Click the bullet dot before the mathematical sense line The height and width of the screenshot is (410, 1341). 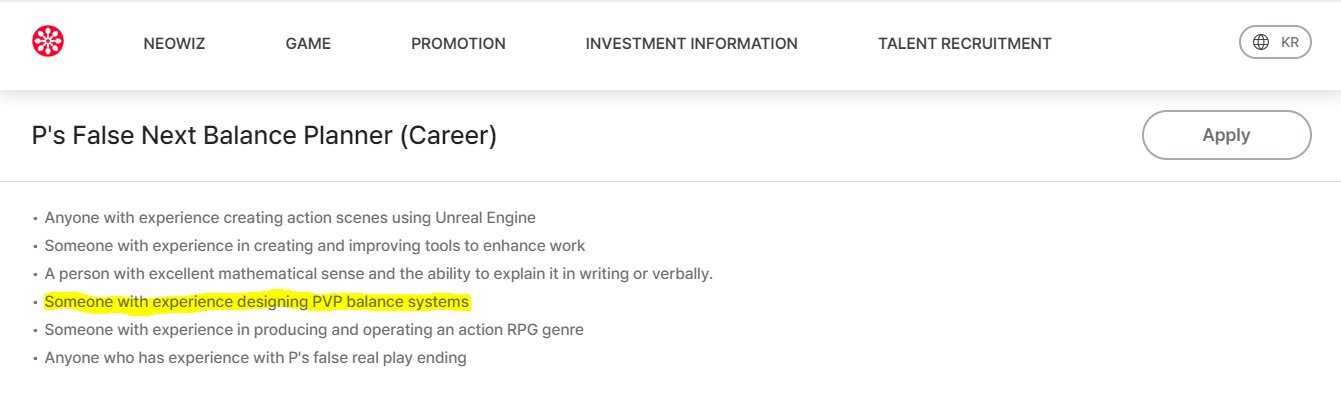[36, 275]
